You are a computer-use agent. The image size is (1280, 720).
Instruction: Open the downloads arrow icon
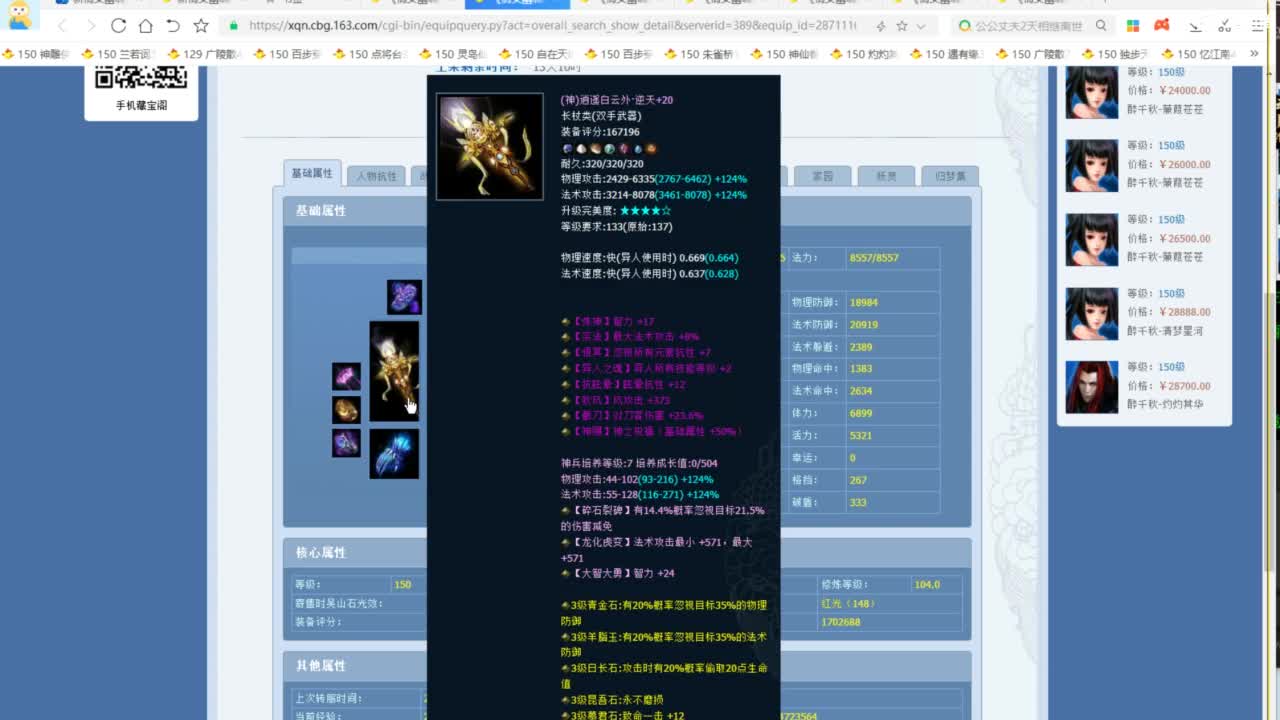pos(1194,26)
